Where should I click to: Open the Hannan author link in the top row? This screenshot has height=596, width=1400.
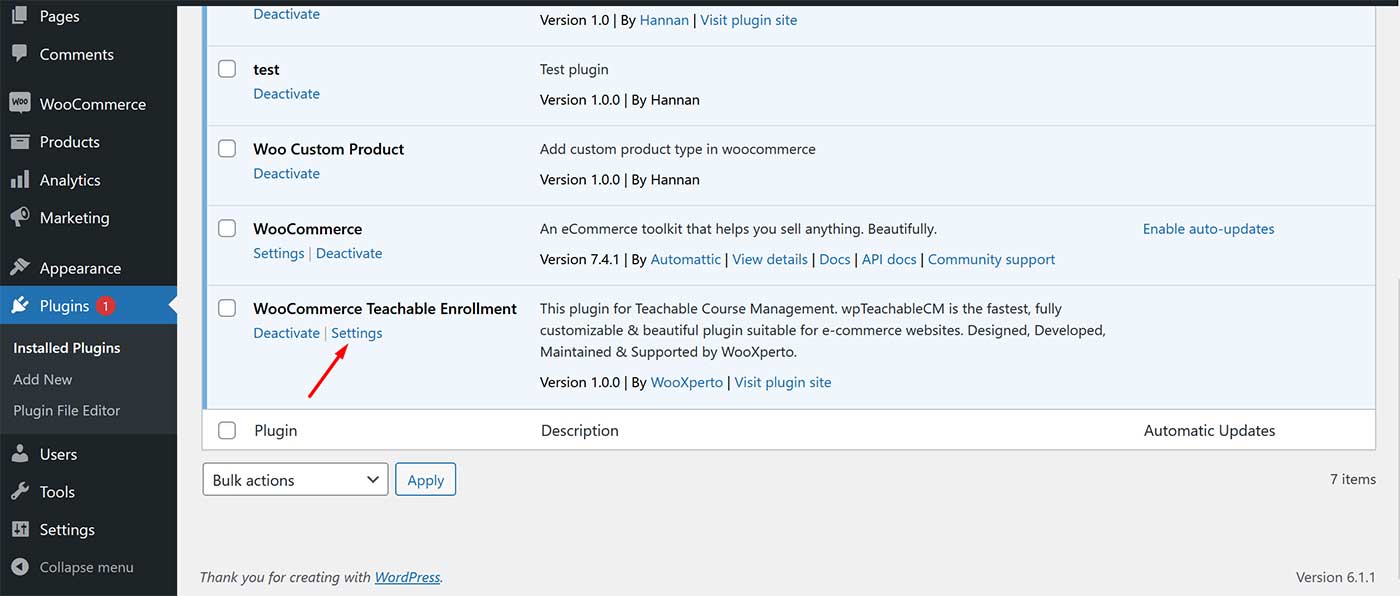[665, 20]
